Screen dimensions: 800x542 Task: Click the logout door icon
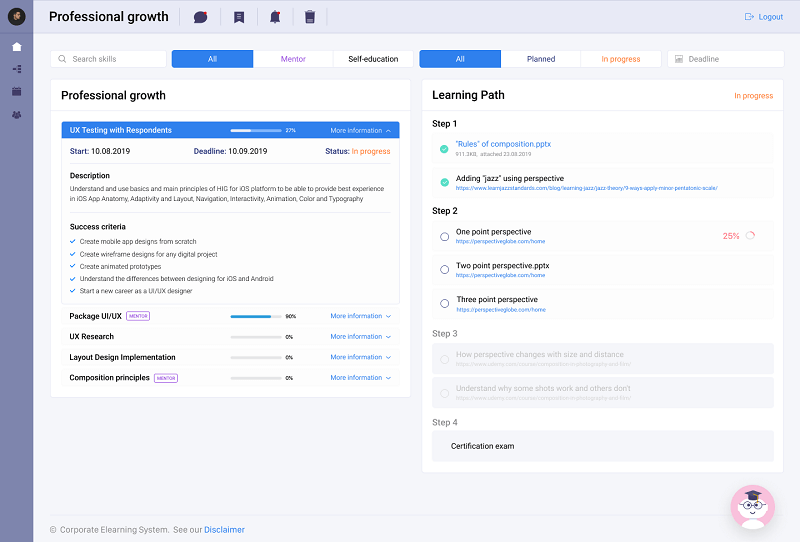coord(749,17)
